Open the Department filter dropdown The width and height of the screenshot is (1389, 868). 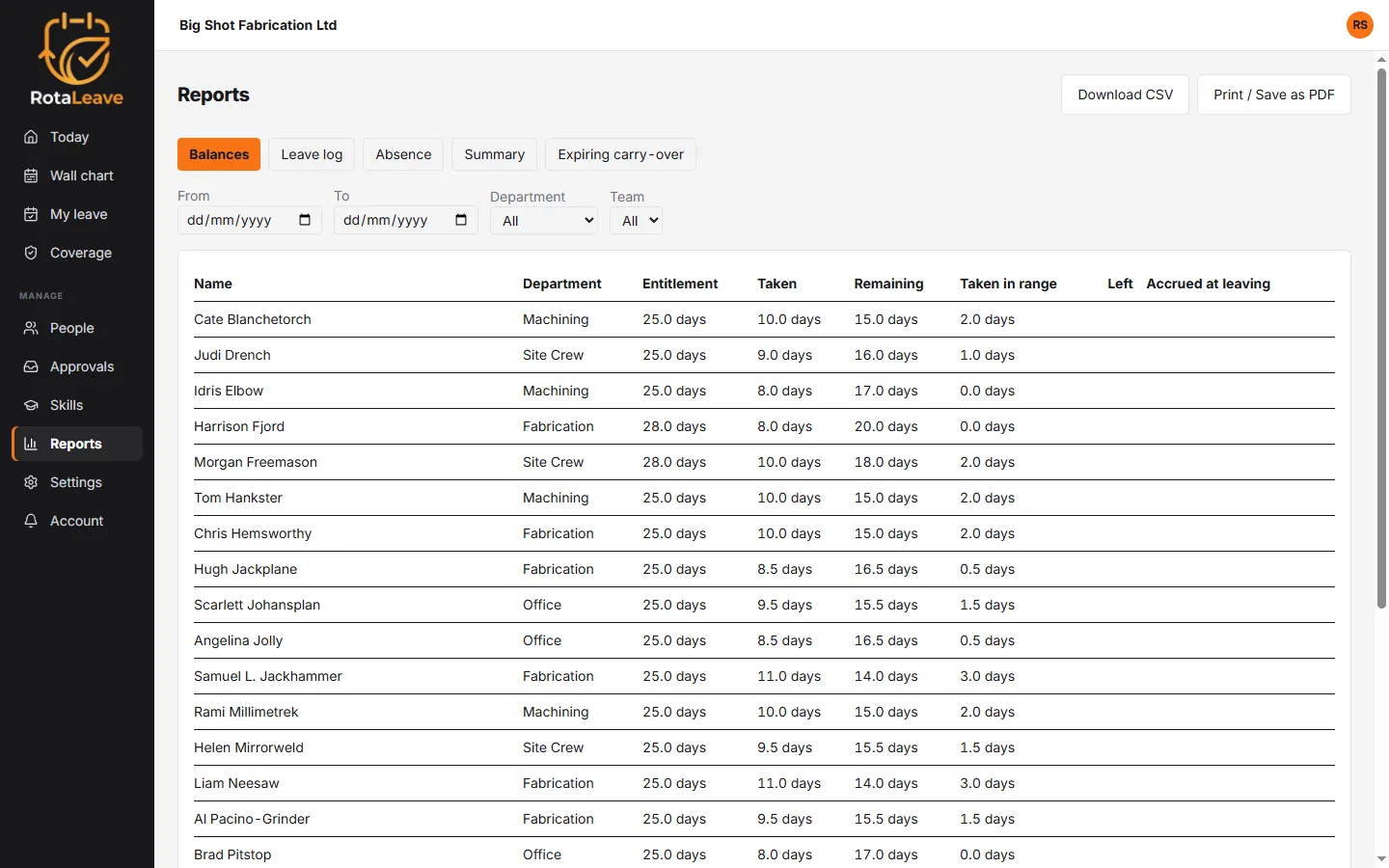544,221
